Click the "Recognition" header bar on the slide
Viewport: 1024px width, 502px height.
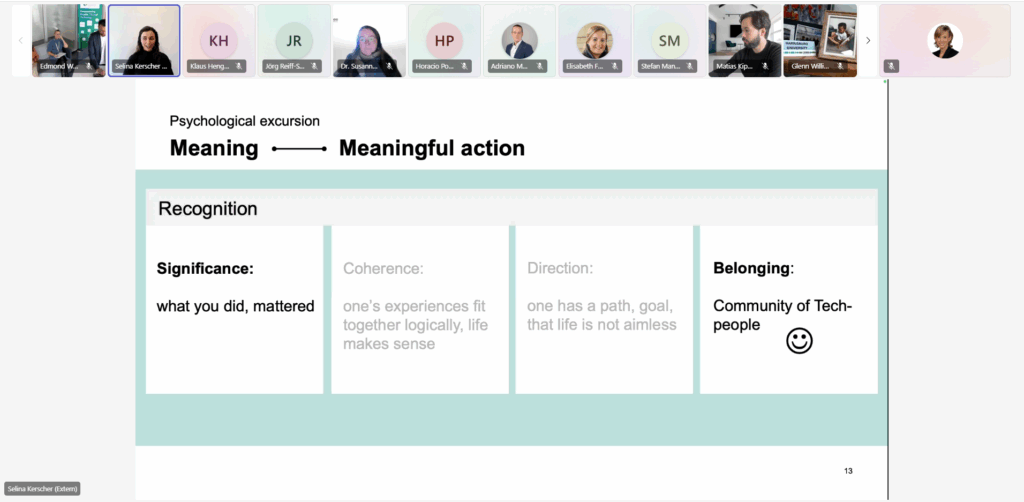511,209
